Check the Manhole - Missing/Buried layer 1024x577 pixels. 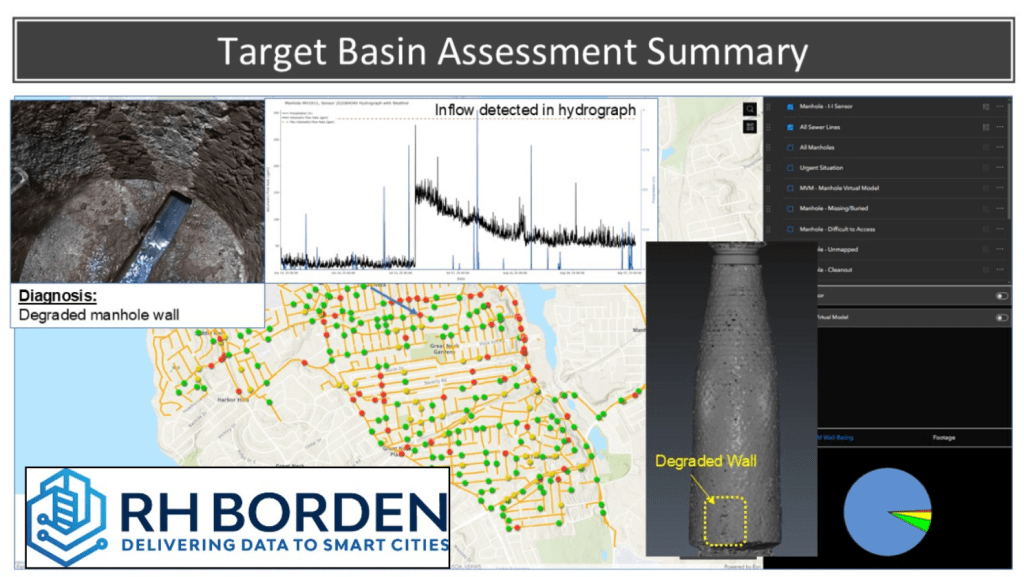click(x=790, y=209)
